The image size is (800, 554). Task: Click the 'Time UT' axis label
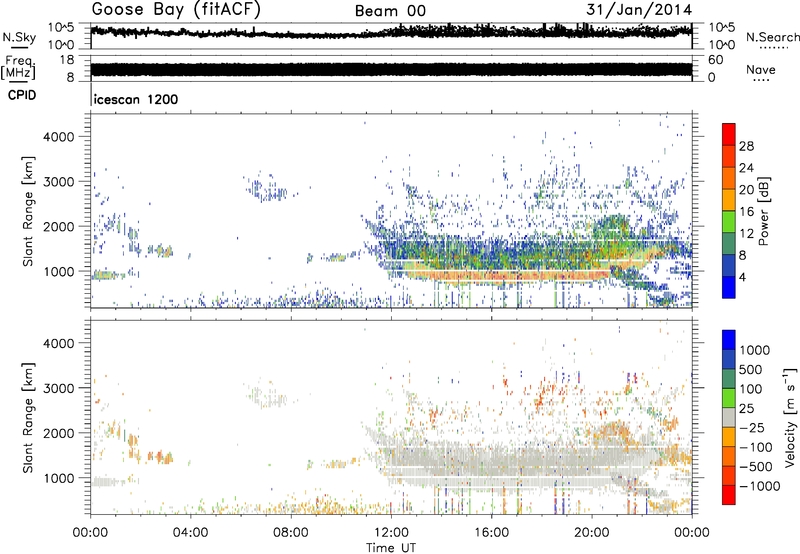click(391, 548)
